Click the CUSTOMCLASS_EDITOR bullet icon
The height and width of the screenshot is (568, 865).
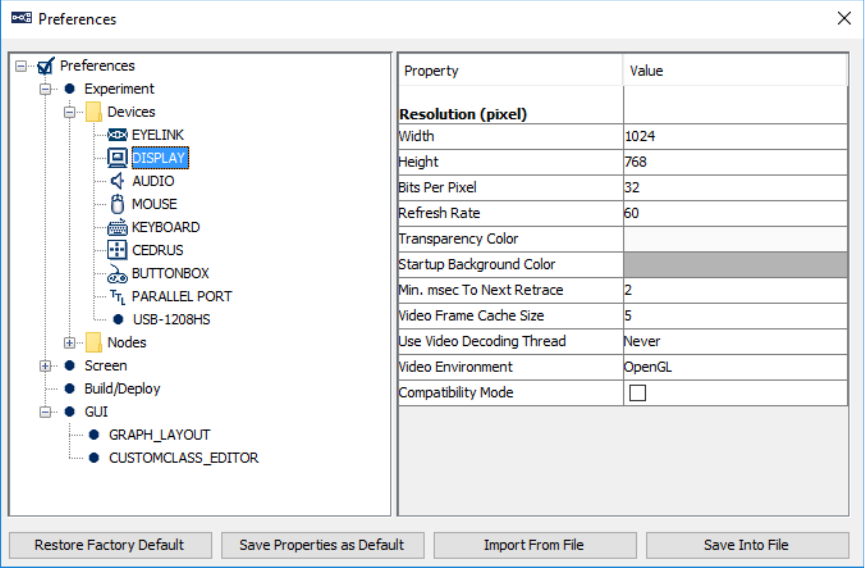pos(94,458)
